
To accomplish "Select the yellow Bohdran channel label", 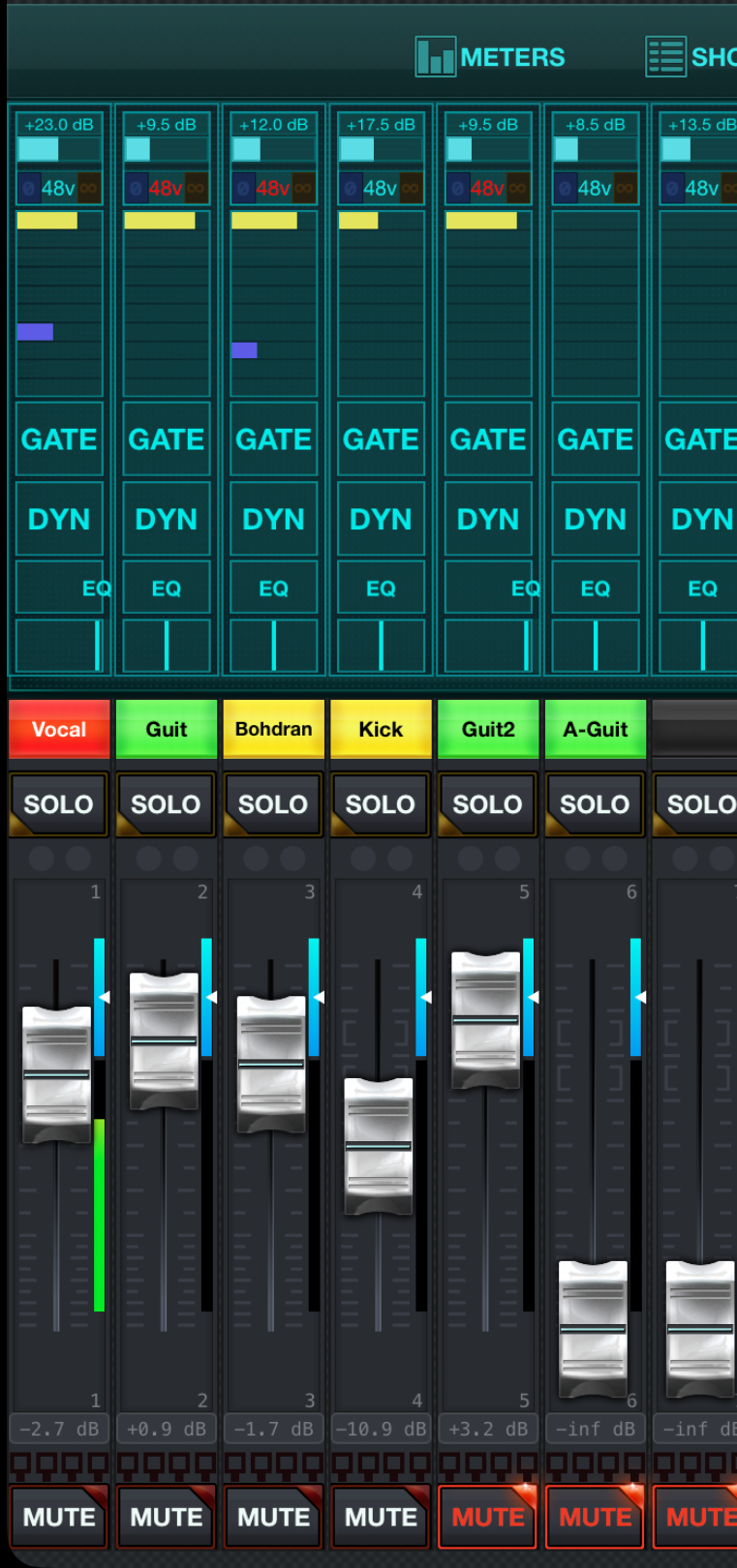I will (x=274, y=729).
